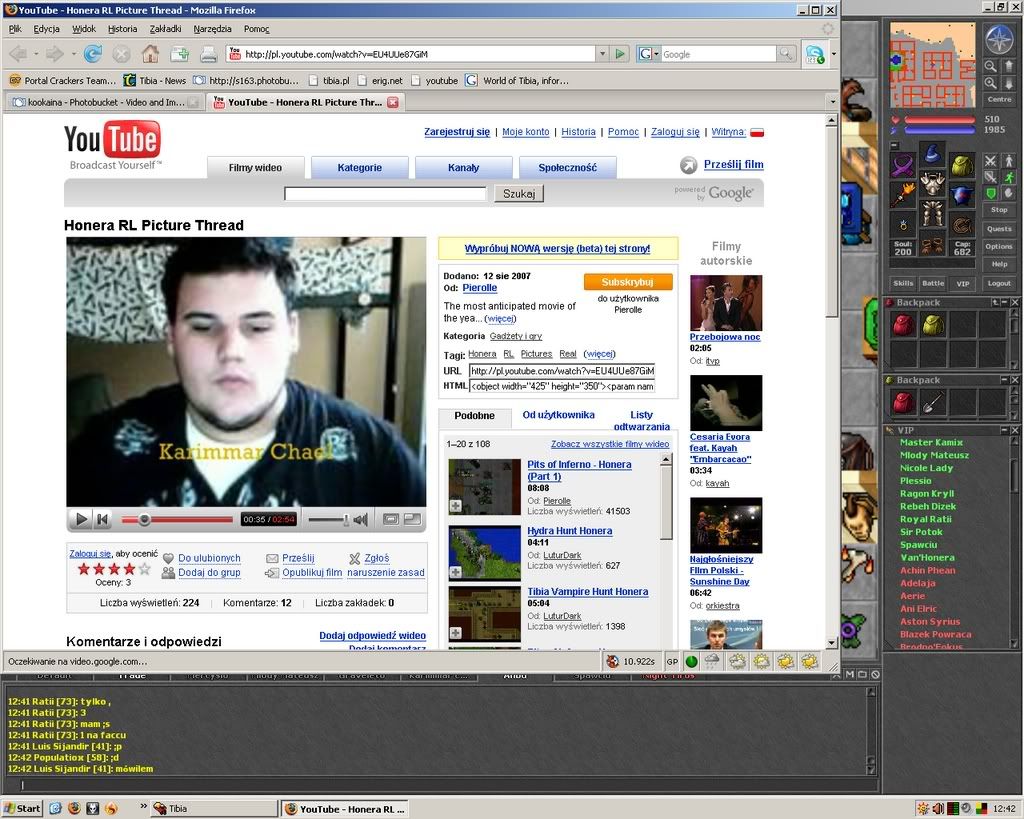Click the video volume slider

point(328,520)
